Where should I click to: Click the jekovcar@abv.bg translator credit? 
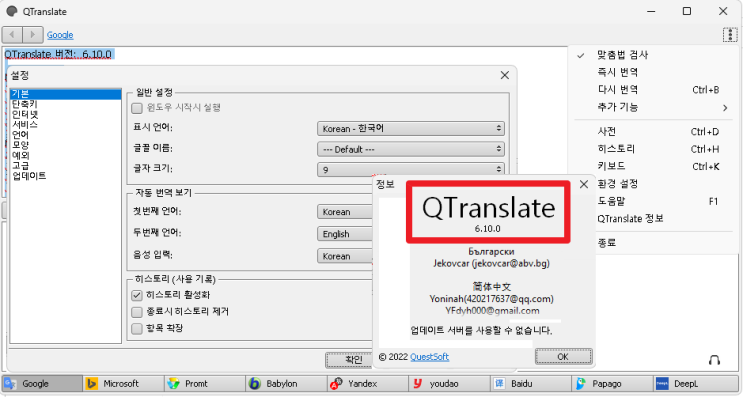[x=491, y=263]
